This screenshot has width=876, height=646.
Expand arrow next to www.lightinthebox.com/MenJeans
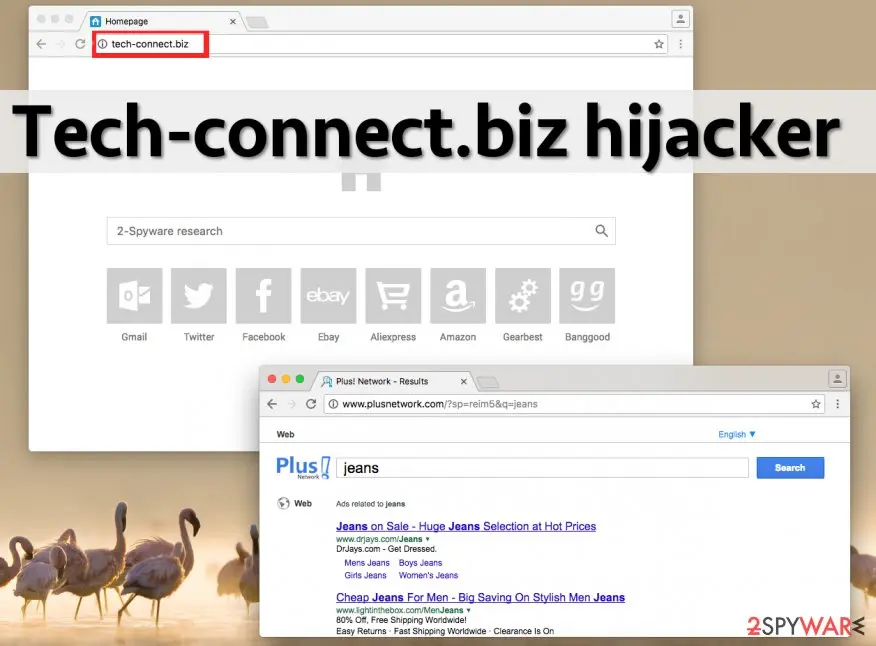click(469, 610)
